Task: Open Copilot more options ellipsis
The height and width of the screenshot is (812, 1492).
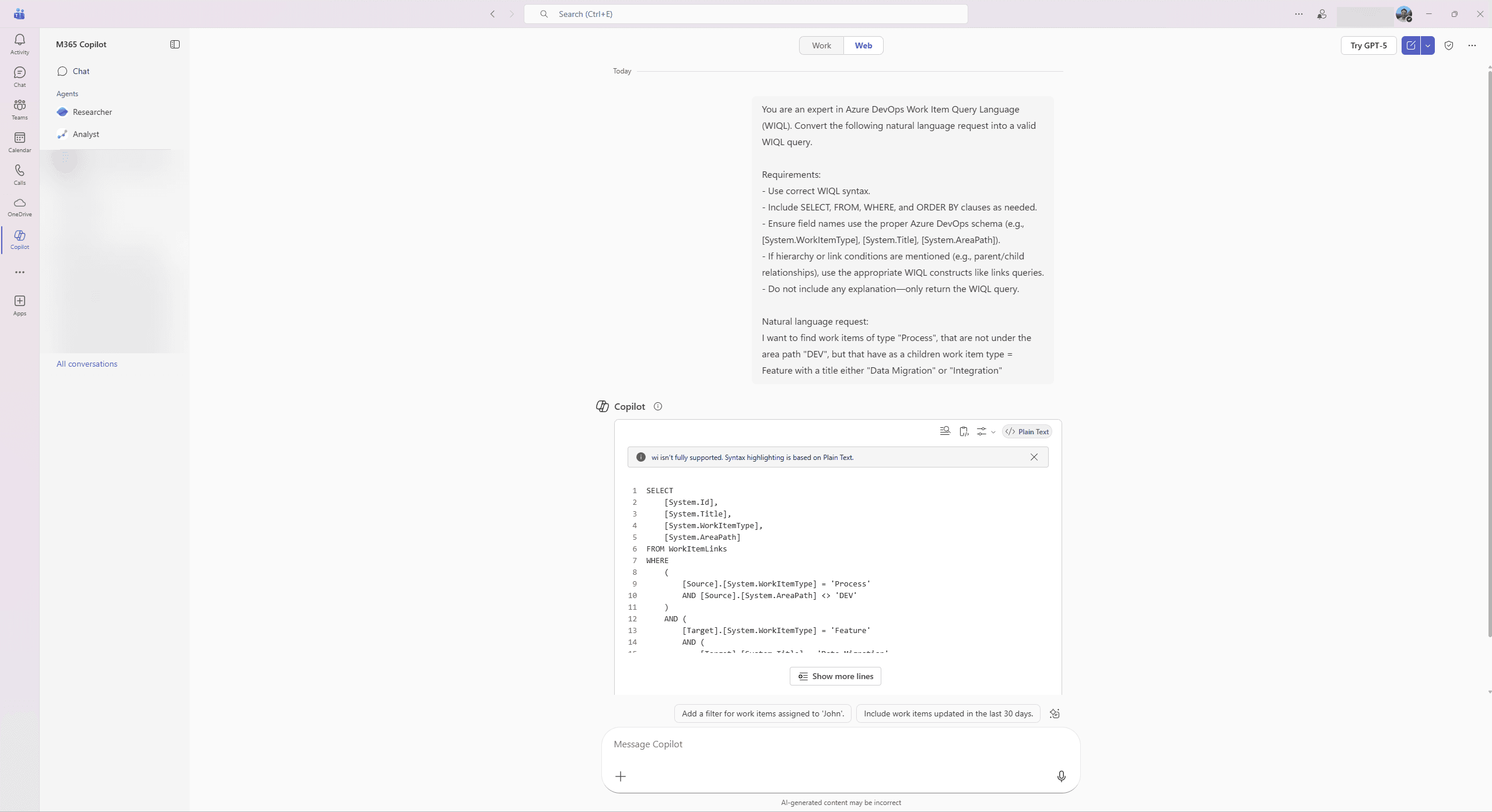Action: point(1472,45)
